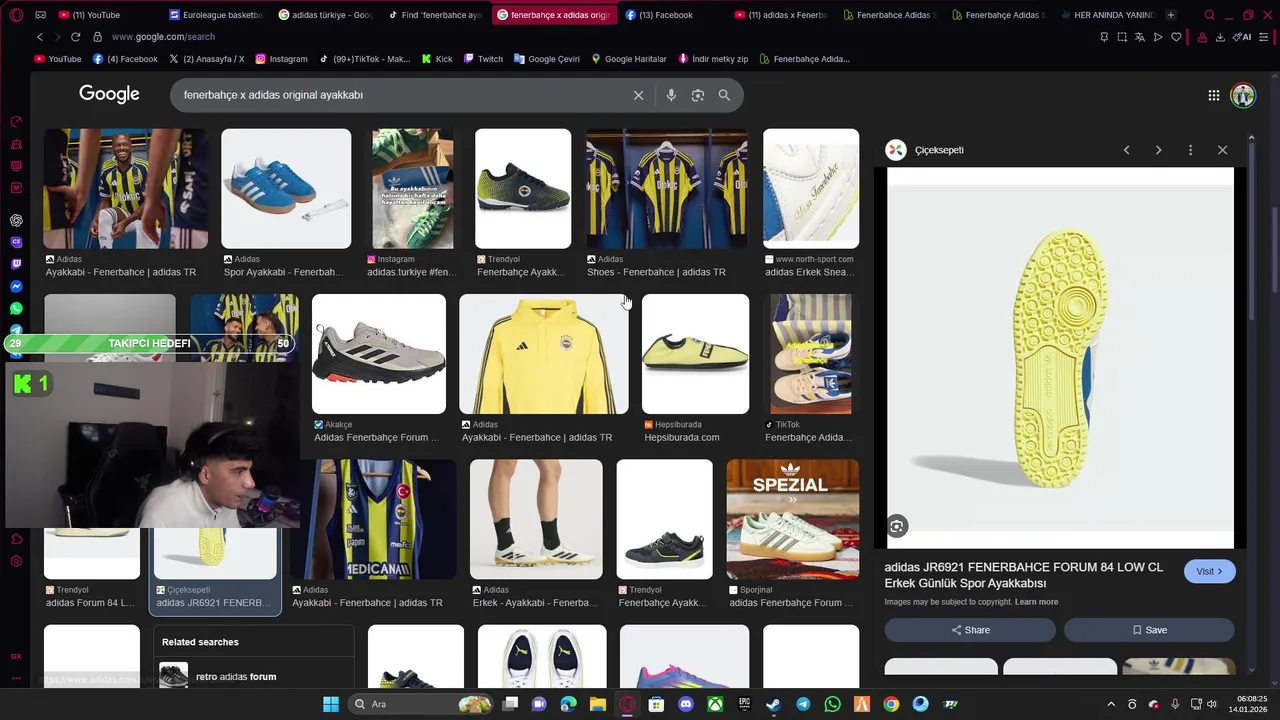Image resolution: width=1280 pixels, height=720 pixels.
Task: Click the large yellow sole preview image
Action: pyautogui.click(x=1060, y=358)
